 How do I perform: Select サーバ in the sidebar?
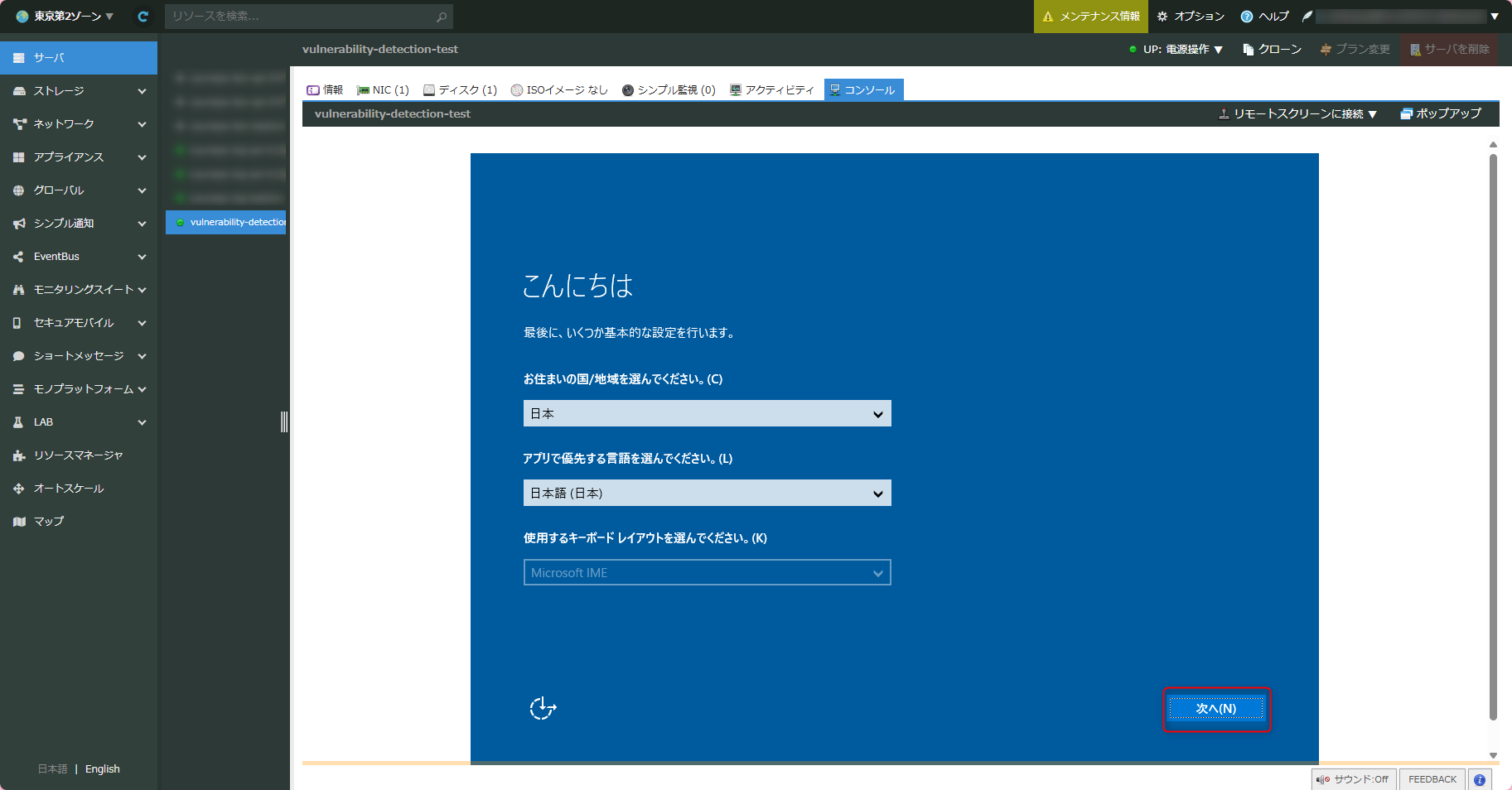coord(50,57)
